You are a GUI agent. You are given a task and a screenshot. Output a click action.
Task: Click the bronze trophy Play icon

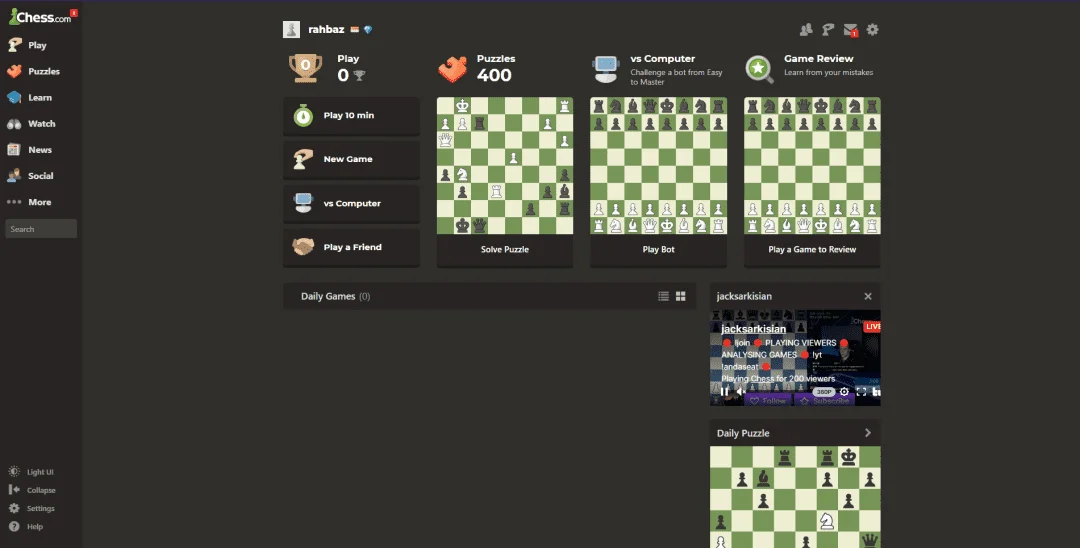pyautogui.click(x=305, y=69)
